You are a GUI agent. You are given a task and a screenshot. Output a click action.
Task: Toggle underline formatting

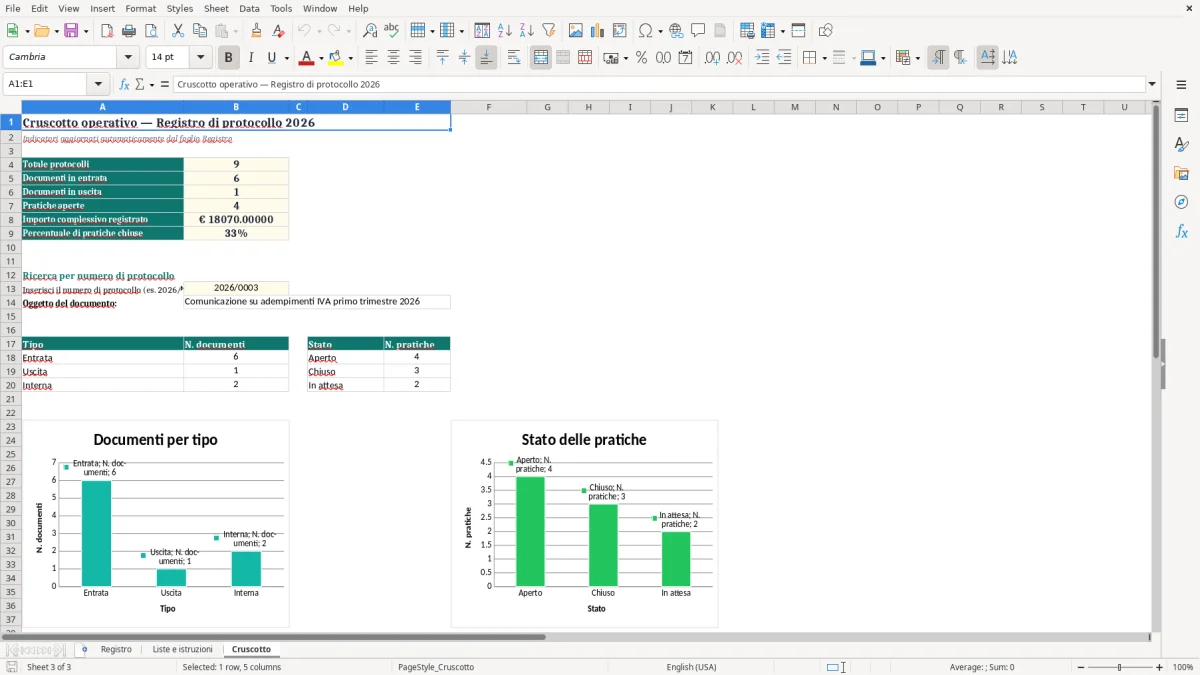point(271,58)
